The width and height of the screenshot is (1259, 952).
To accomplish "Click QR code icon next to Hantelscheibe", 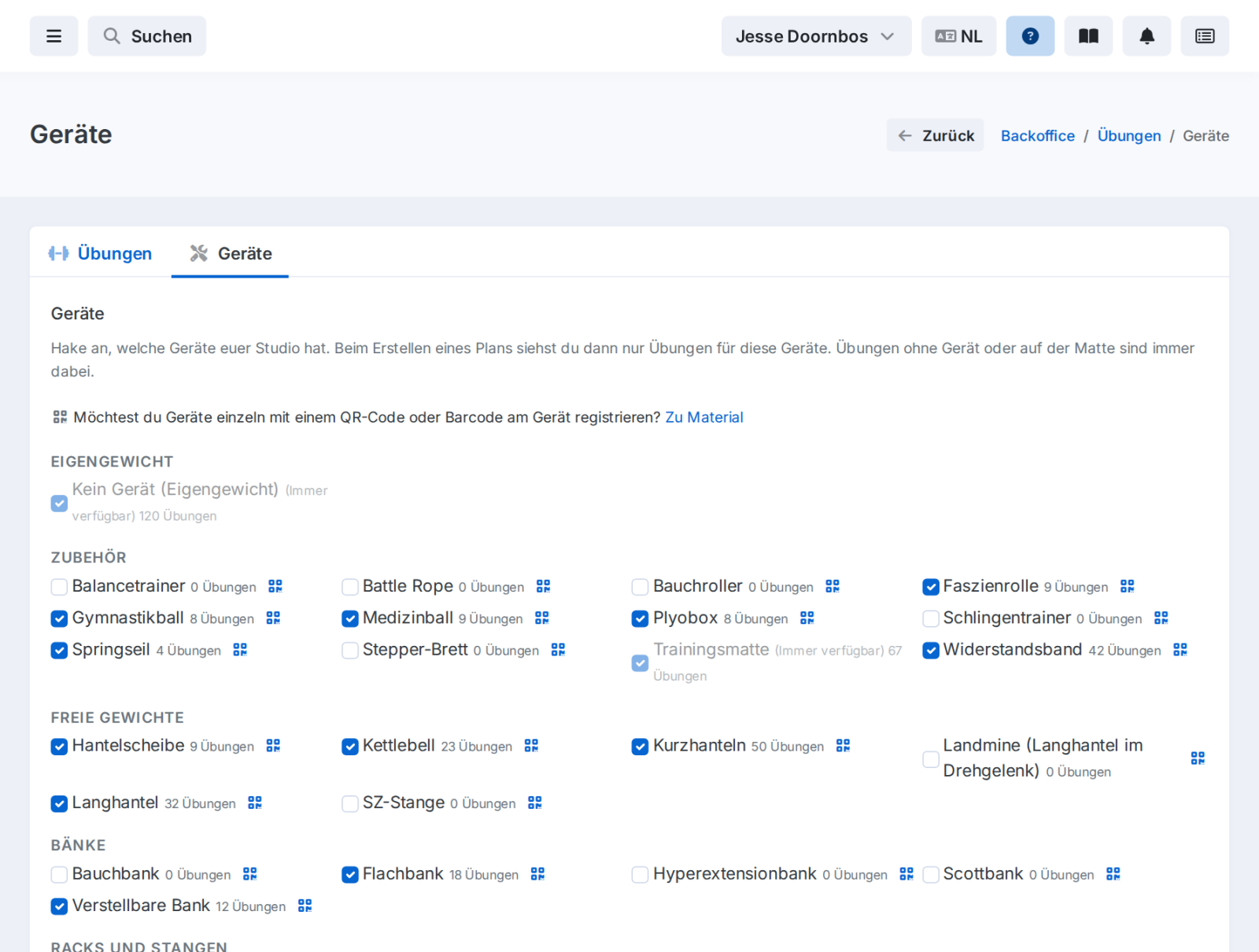I will click(x=273, y=745).
